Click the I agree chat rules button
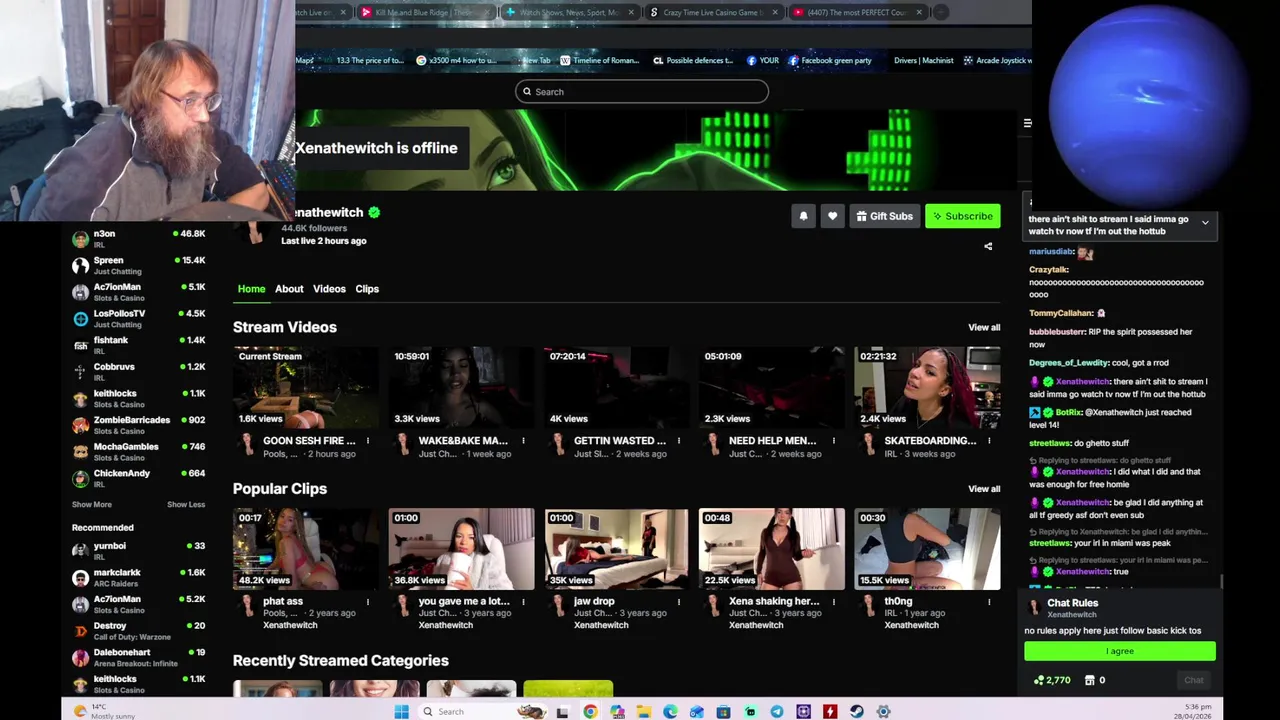This screenshot has height=720, width=1280. pos(1120,651)
